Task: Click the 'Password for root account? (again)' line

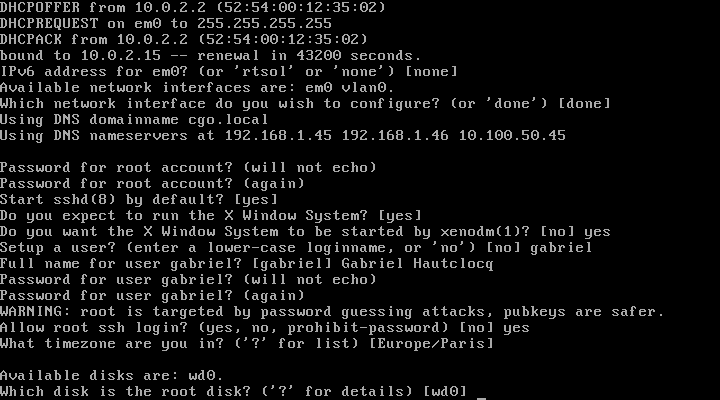Action: [152, 183]
